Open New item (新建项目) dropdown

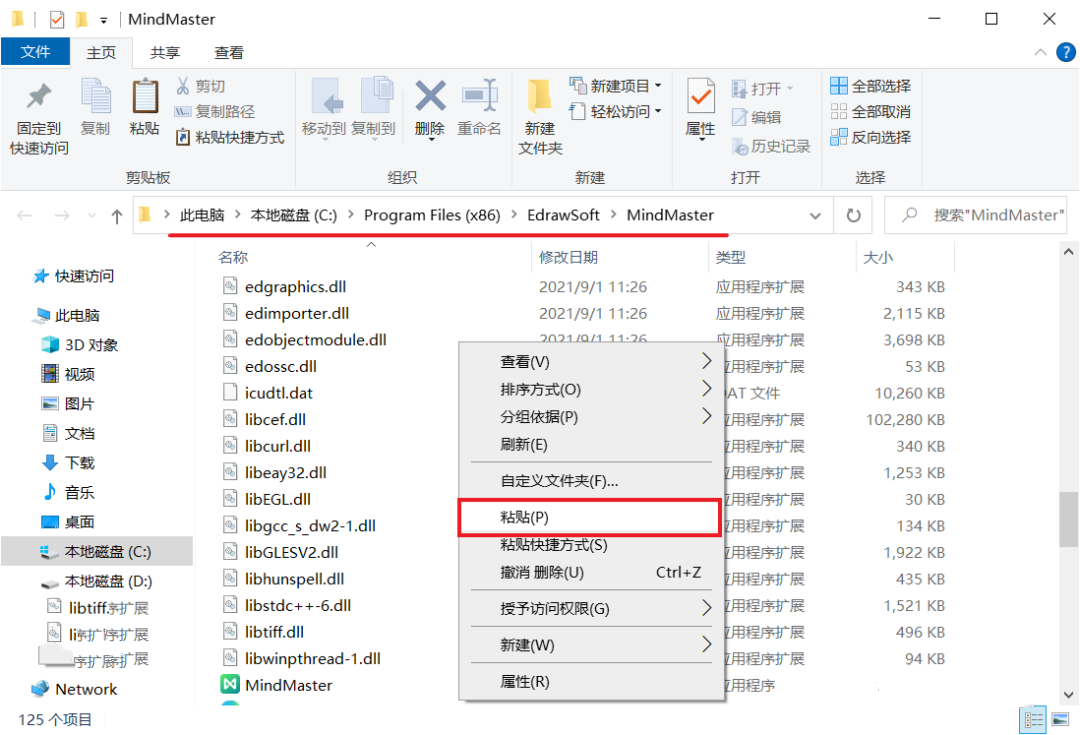[x=615, y=86]
